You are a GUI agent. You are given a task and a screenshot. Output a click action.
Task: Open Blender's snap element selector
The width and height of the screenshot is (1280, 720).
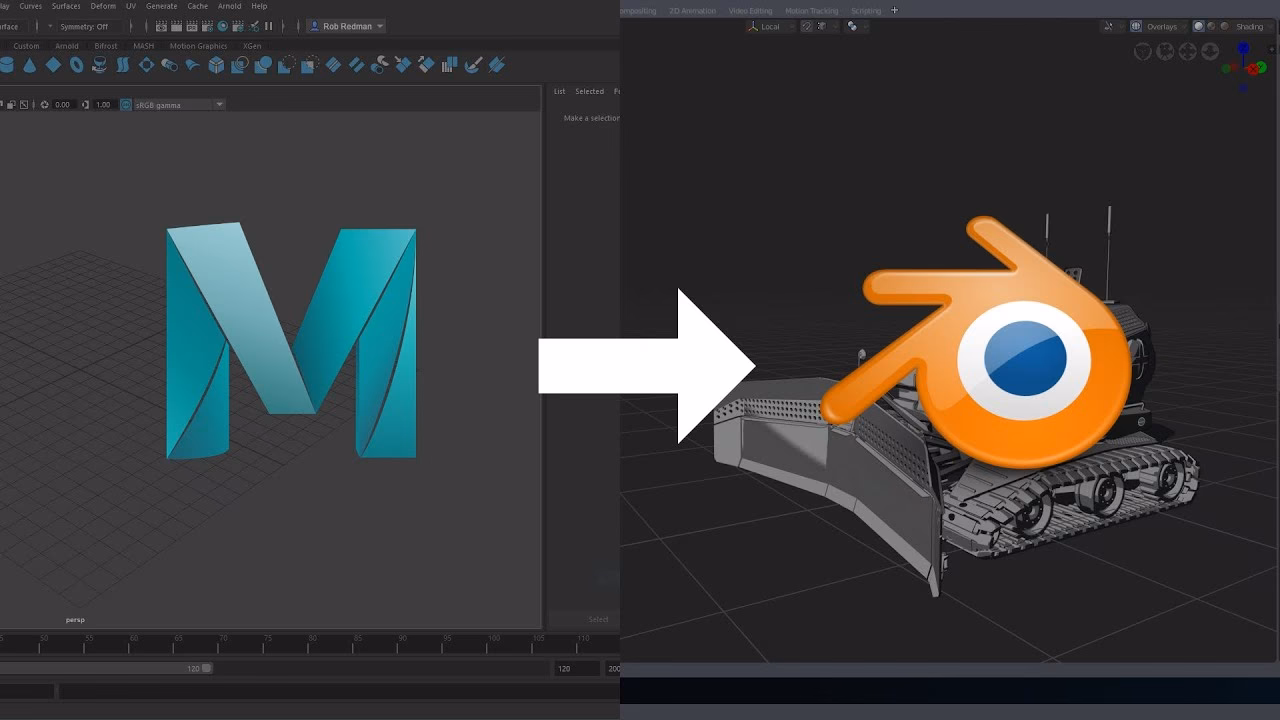(x=826, y=26)
